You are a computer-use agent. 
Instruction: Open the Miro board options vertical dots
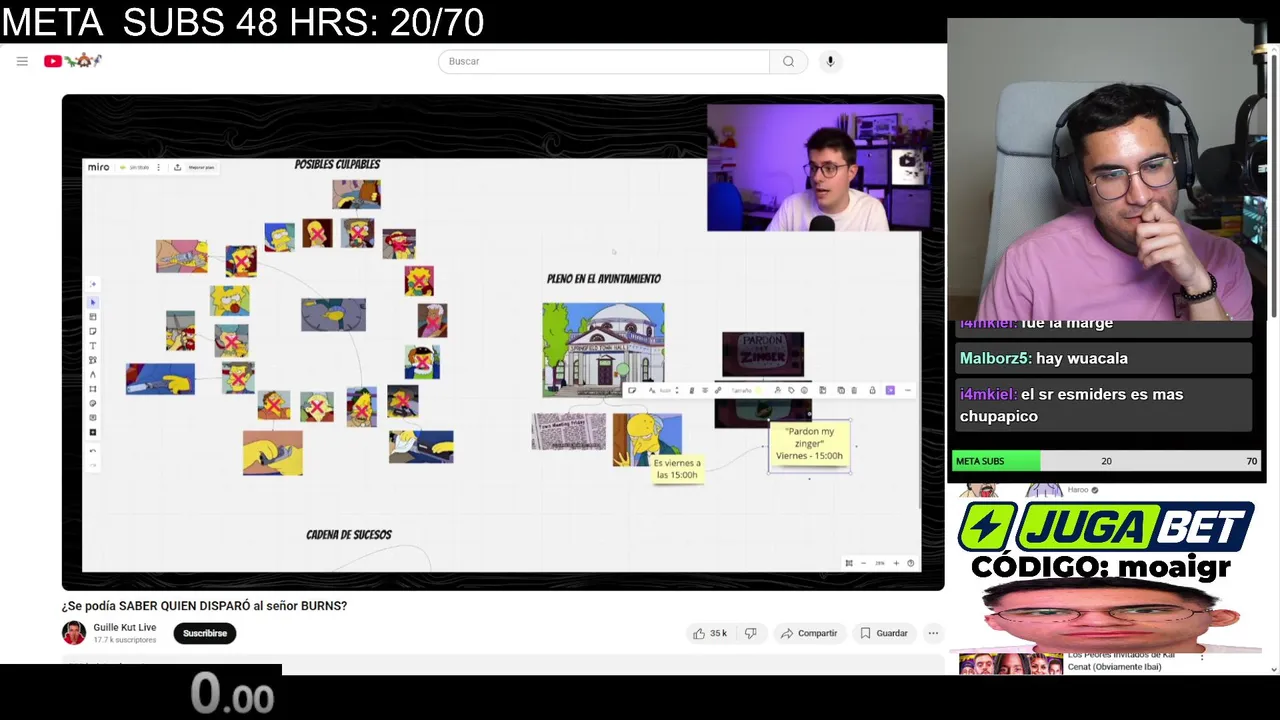point(158,167)
